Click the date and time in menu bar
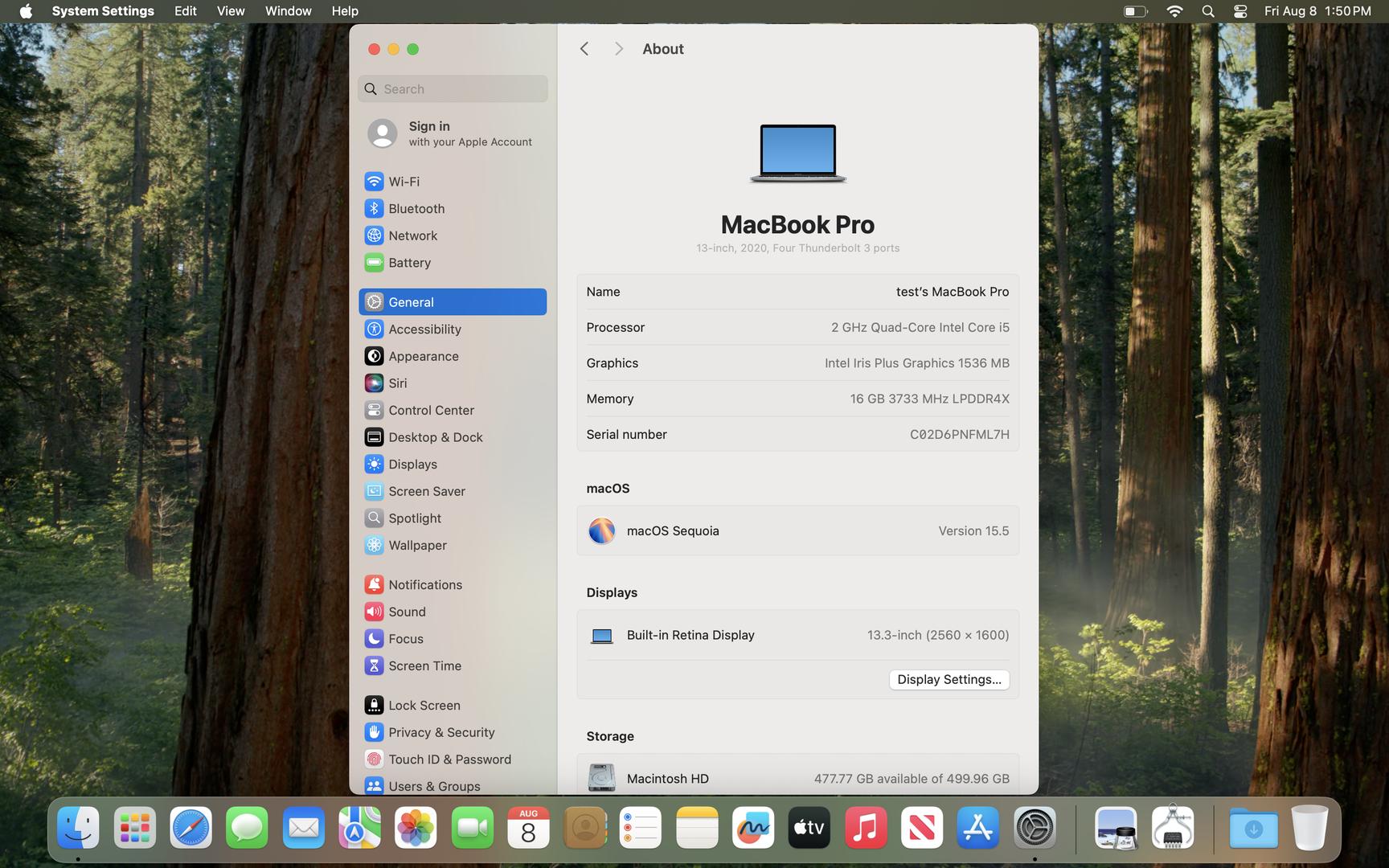1389x868 pixels. 1317,11
